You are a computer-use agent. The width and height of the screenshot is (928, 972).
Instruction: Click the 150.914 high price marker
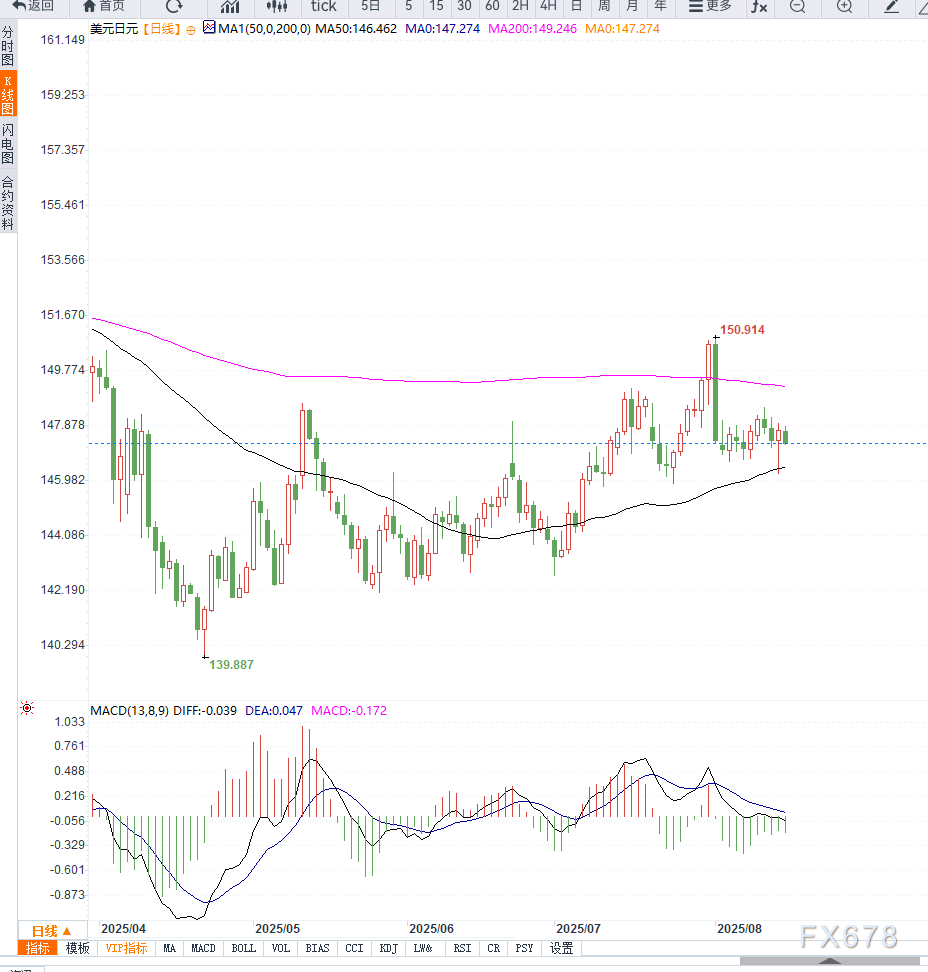[x=741, y=330]
